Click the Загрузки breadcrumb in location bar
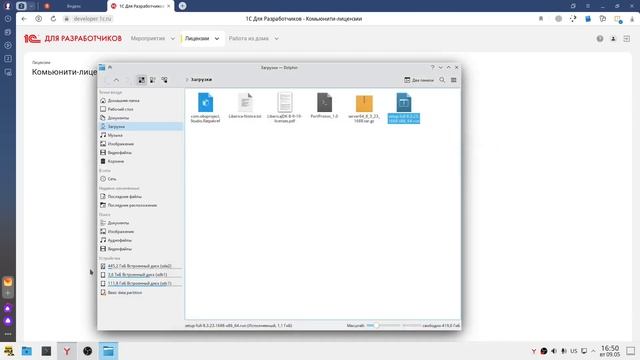 (201, 80)
